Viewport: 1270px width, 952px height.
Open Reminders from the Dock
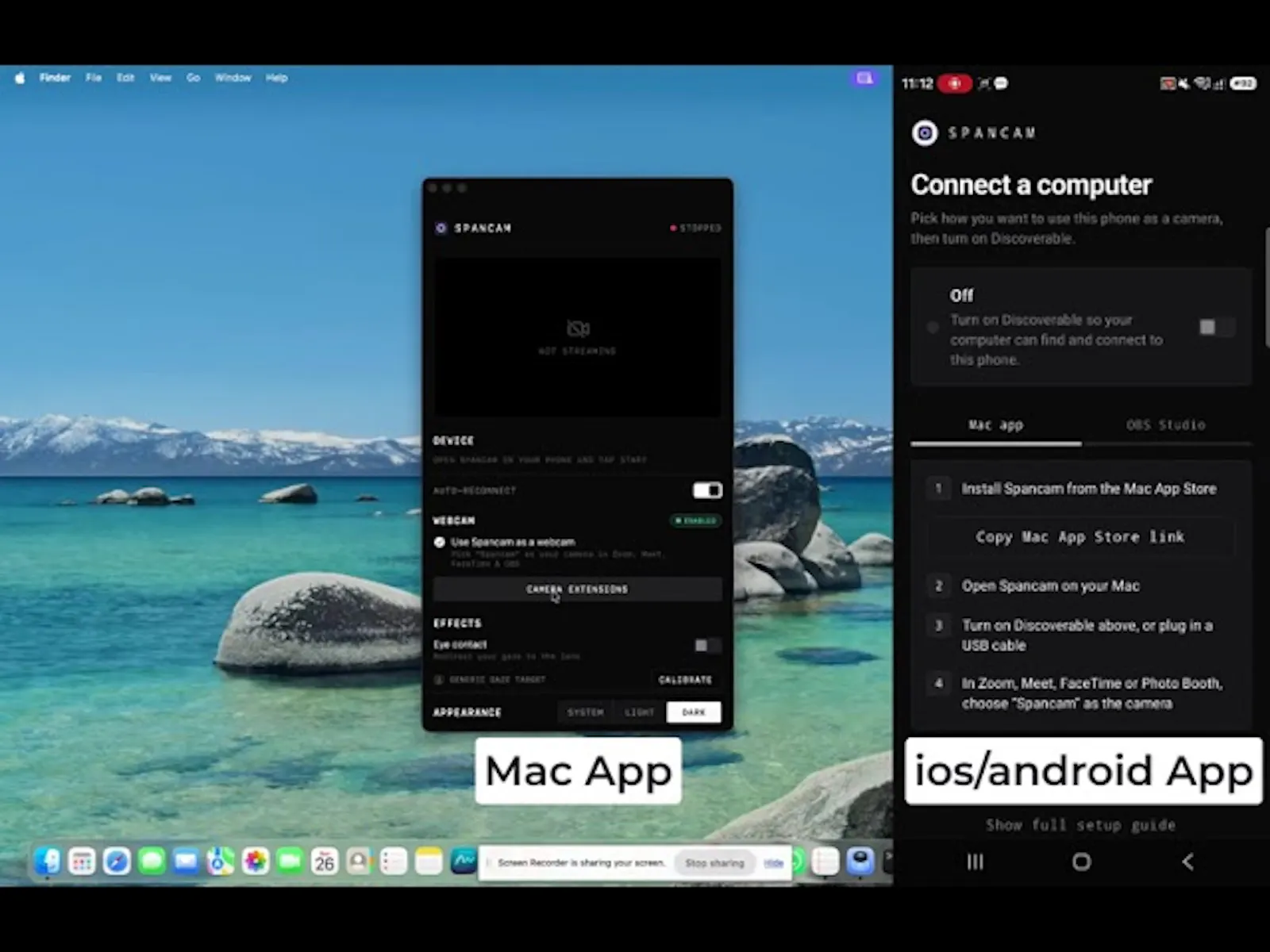point(394,861)
